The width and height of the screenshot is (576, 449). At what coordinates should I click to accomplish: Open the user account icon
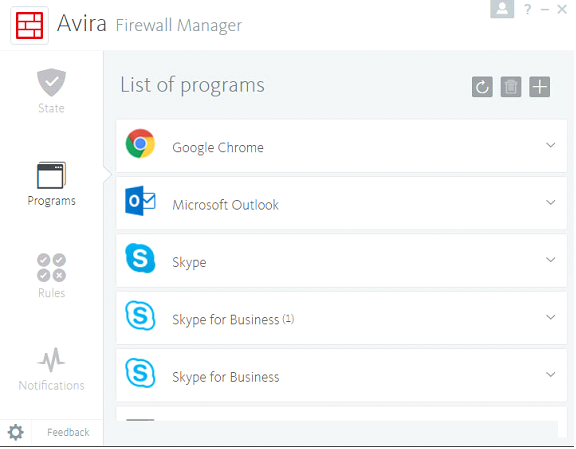502,8
